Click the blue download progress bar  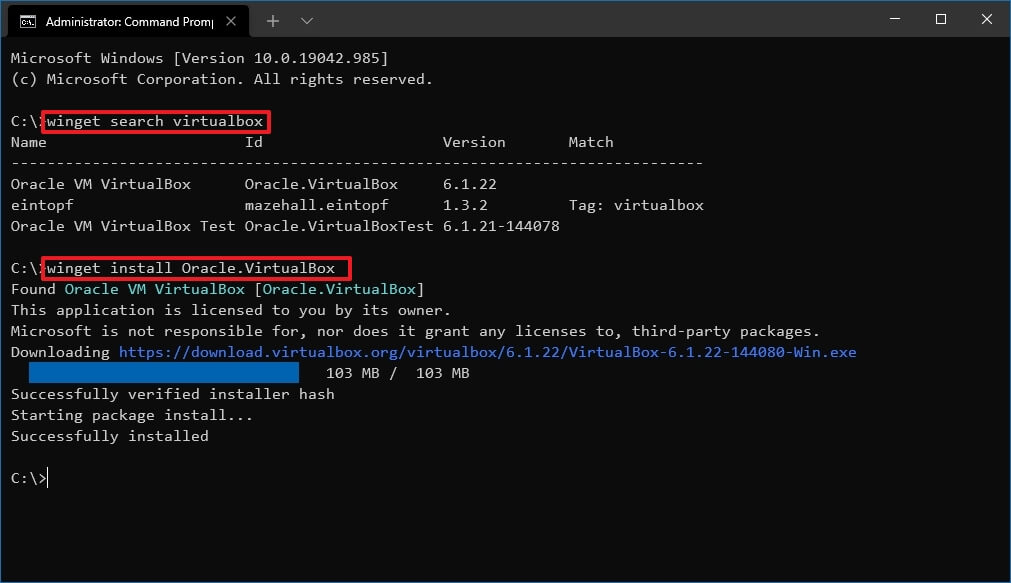[x=163, y=372]
